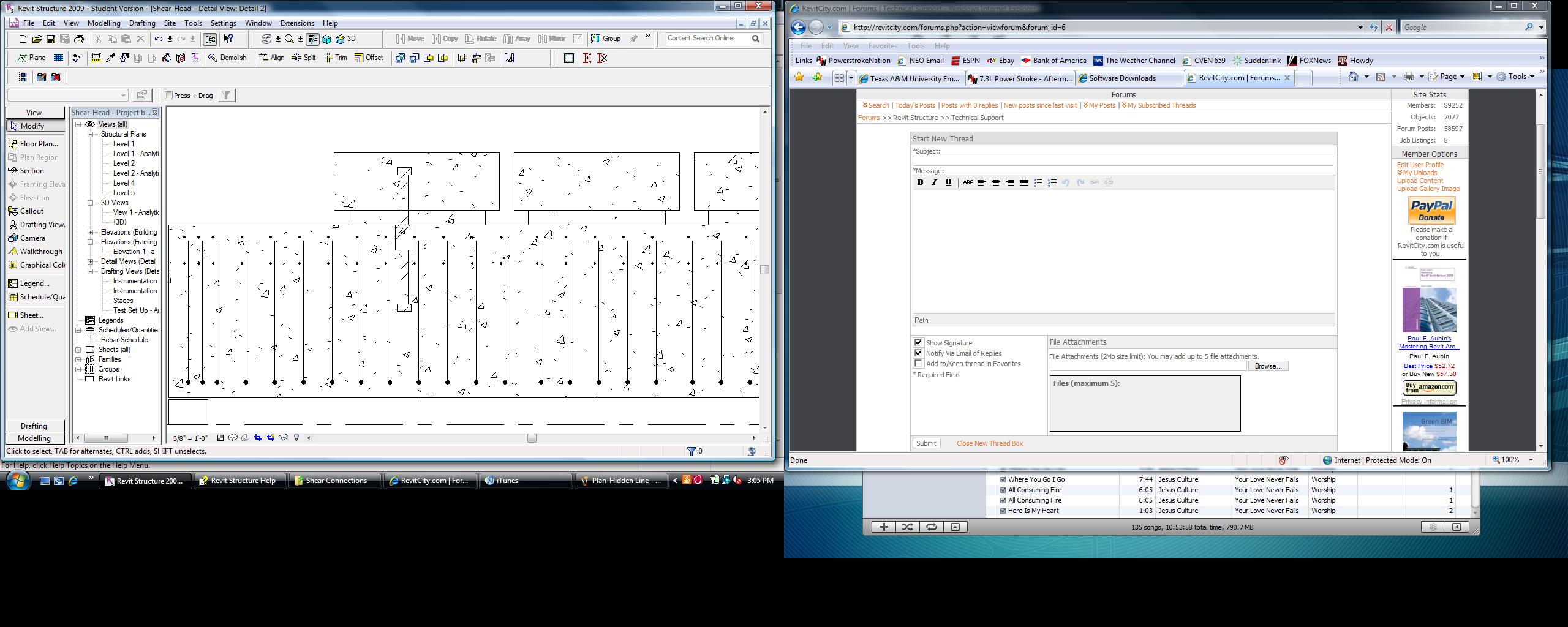
Task: Undo the last action in Revit toolbar
Action: (x=159, y=39)
